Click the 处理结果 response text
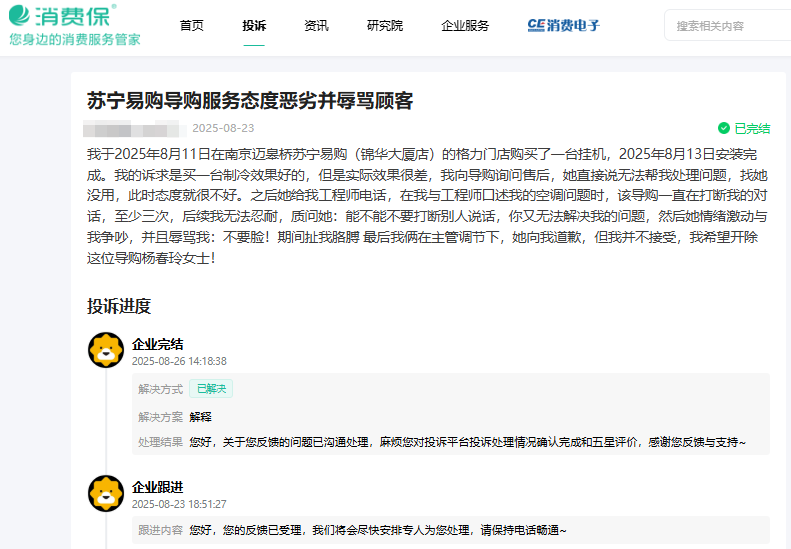Screen dimensions: 791x549 click(x=467, y=442)
